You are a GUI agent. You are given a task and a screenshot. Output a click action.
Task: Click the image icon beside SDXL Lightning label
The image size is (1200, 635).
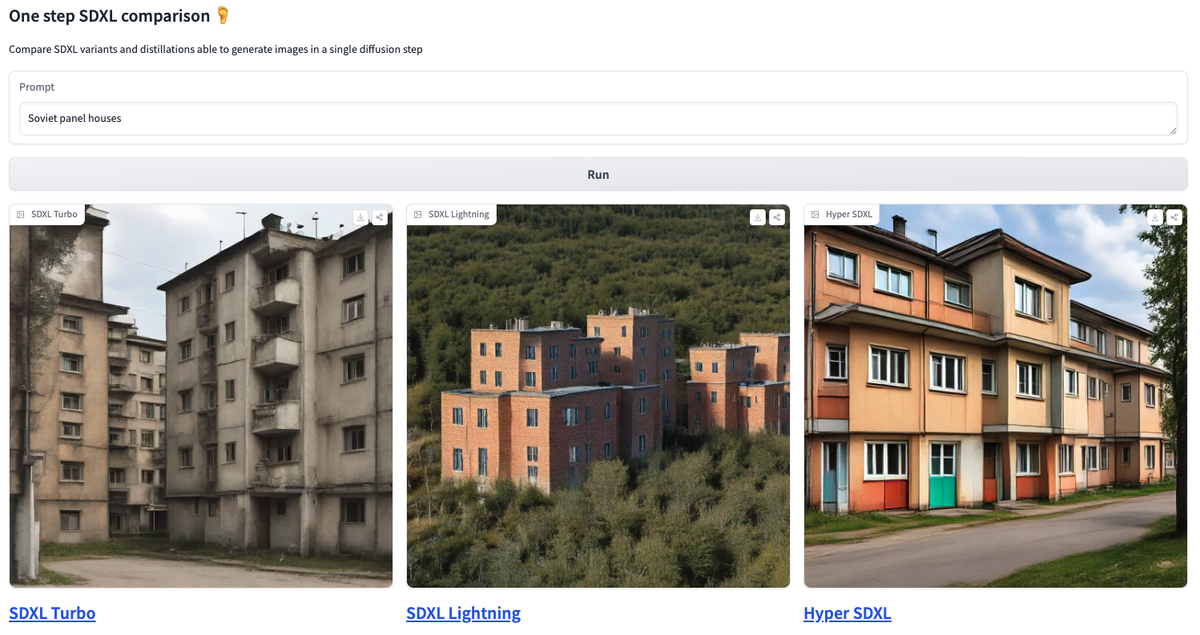coord(418,214)
